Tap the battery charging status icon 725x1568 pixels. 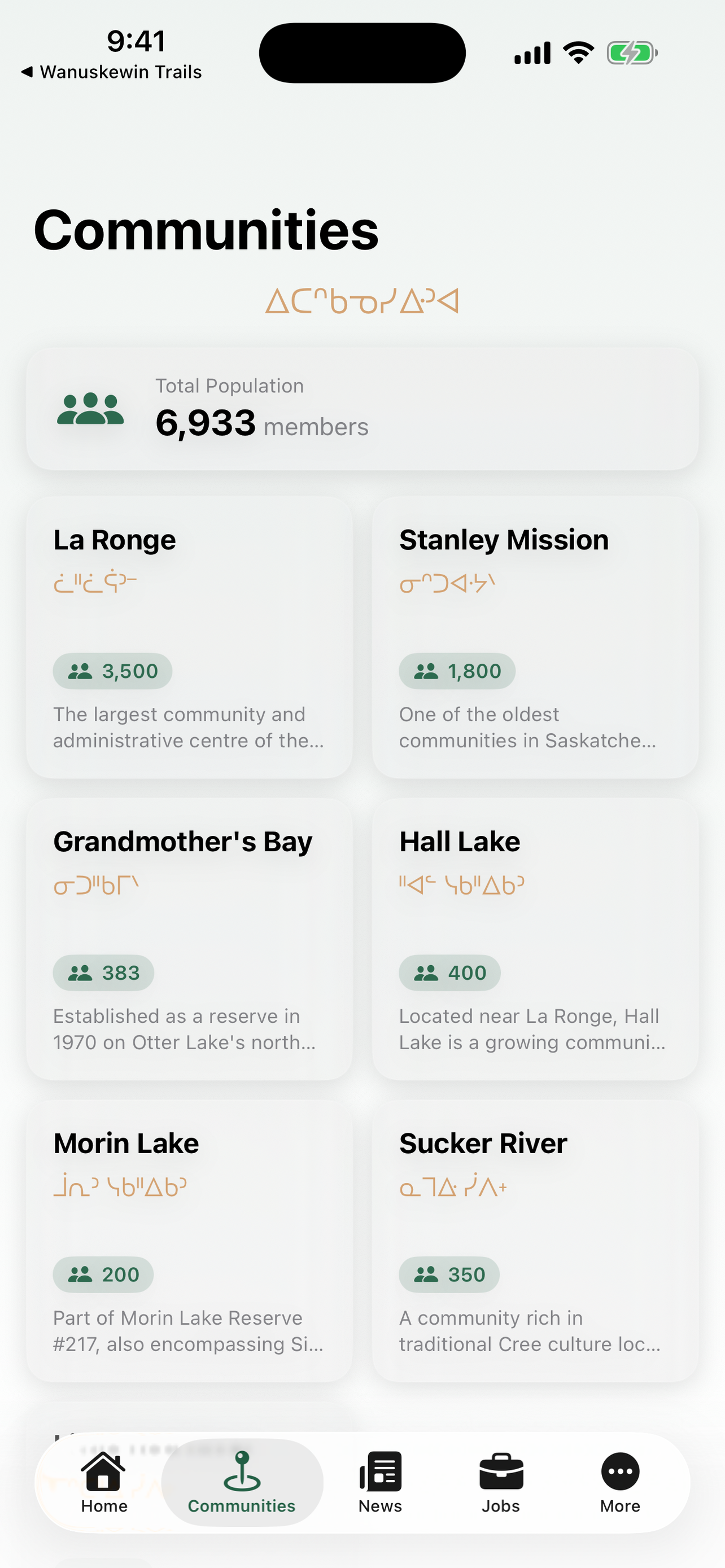pos(632,53)
